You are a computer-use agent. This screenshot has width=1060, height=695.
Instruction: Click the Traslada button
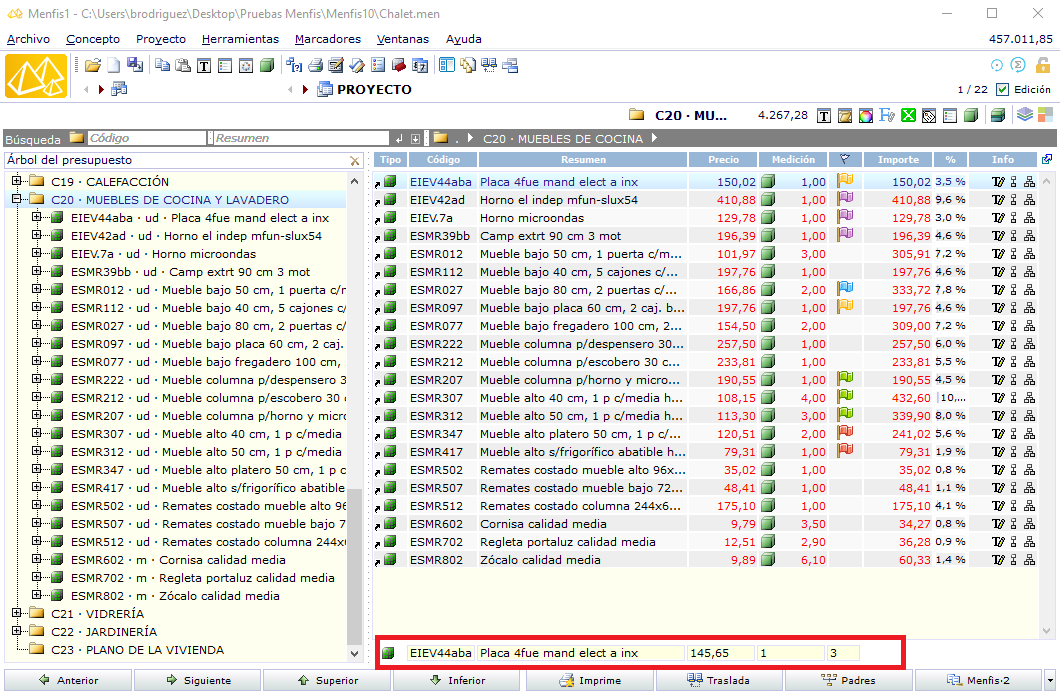click(x=719, y=680)
